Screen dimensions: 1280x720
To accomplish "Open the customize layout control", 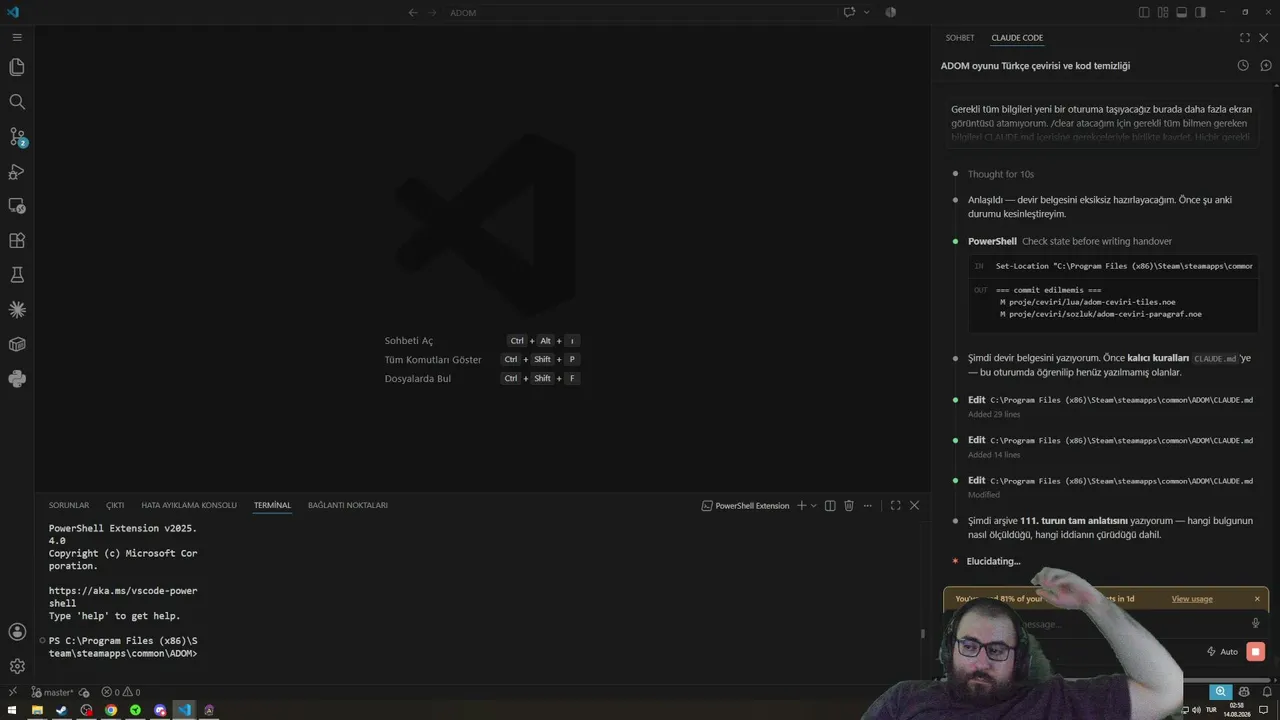I will [1163, 13].
